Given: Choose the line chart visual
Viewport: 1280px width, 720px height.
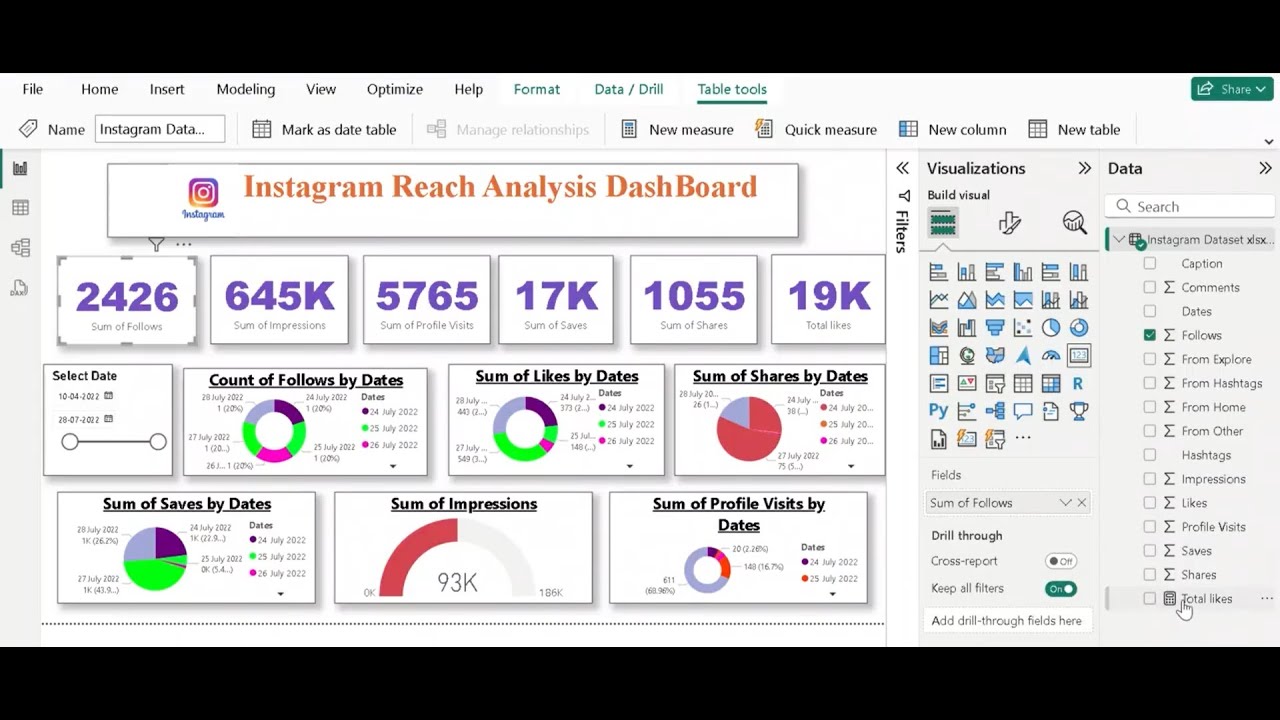Looking at the screenshot, I should point(938,300).
